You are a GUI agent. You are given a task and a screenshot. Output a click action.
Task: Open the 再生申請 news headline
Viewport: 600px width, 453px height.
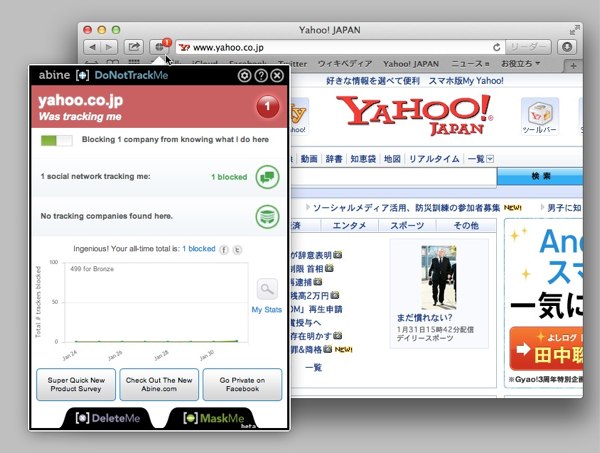317,309
